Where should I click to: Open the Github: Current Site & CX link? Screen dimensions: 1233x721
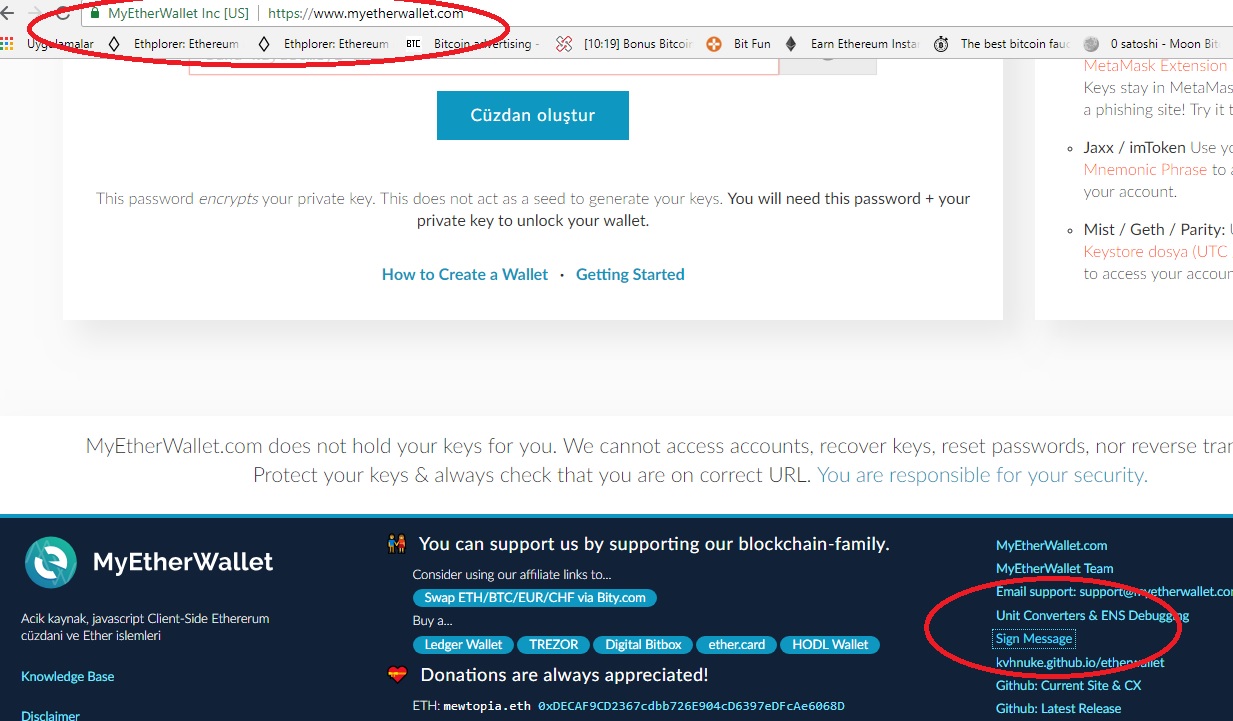(1068, 685)
